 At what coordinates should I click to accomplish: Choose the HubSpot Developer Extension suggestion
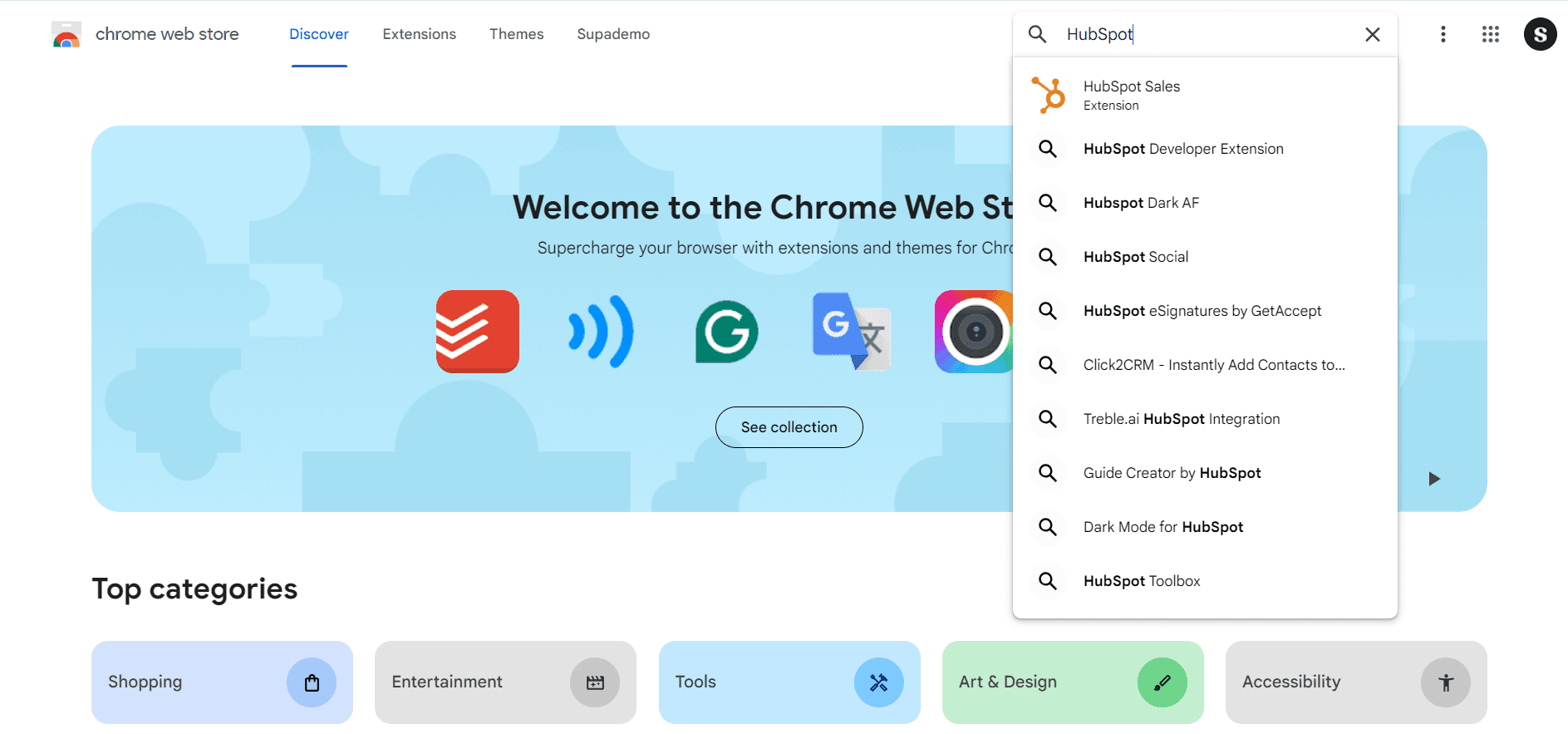coord(1205,149)
